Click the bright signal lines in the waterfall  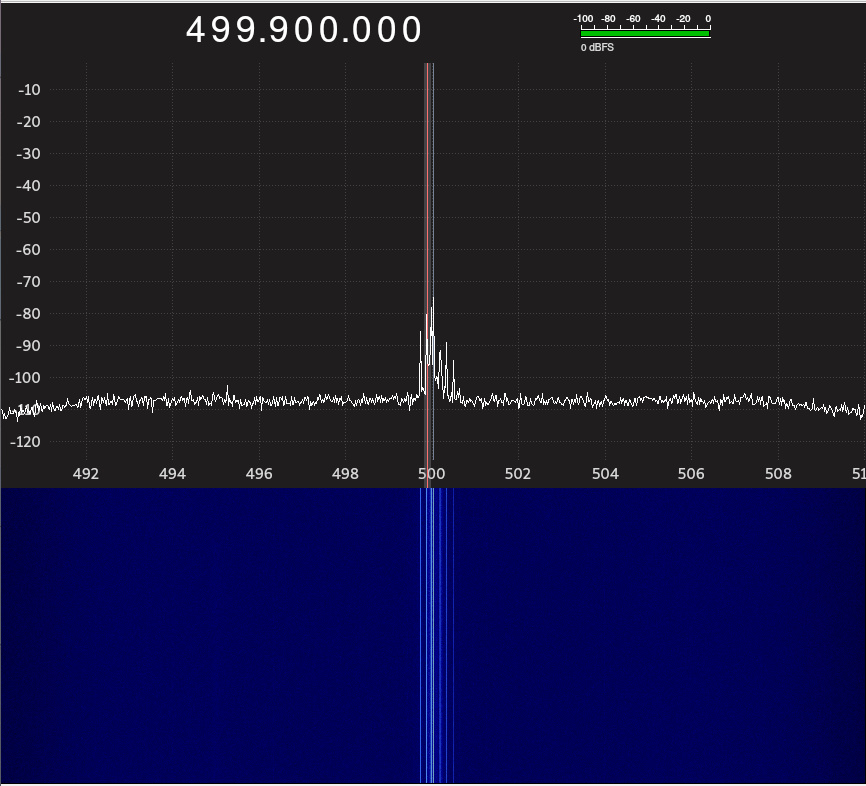436,635
